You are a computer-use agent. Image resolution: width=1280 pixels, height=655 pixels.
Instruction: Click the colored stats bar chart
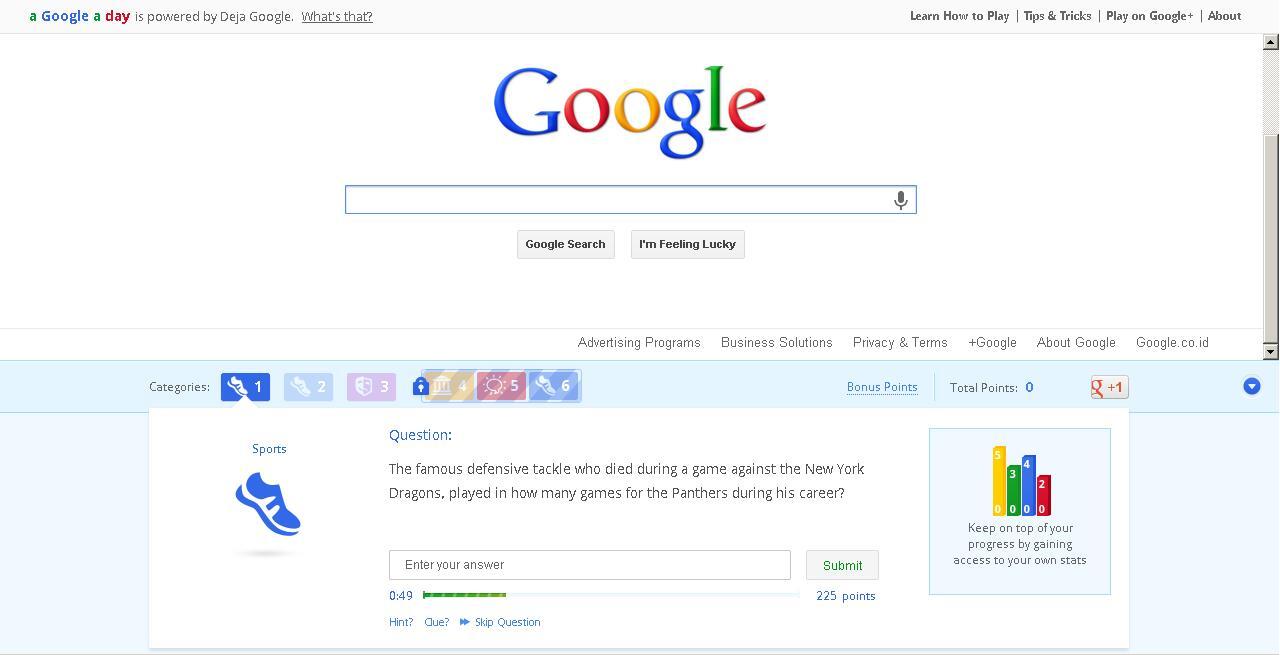tap(1021, 481)
